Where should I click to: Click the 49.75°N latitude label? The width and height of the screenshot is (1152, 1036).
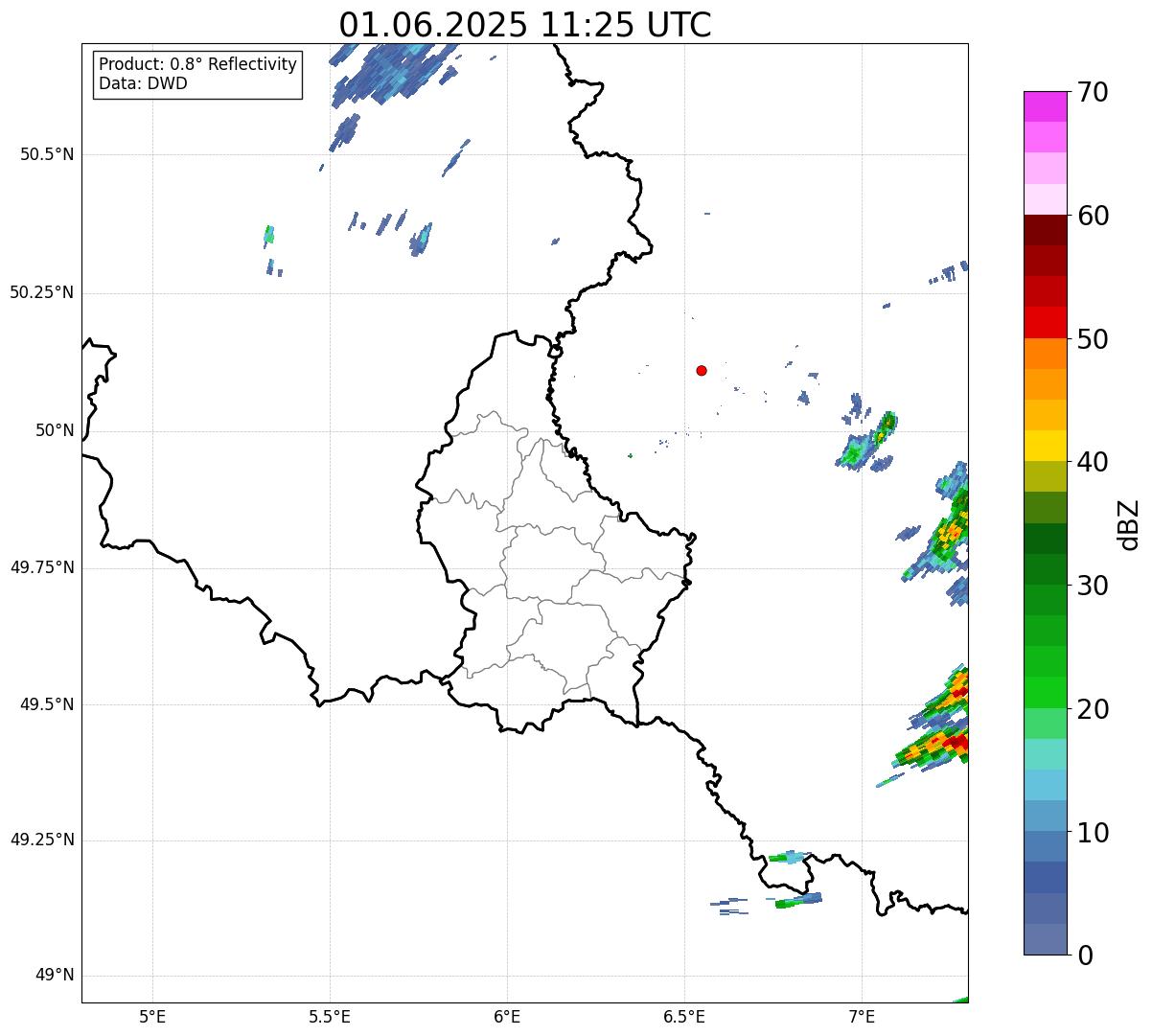tap(42, 567)
